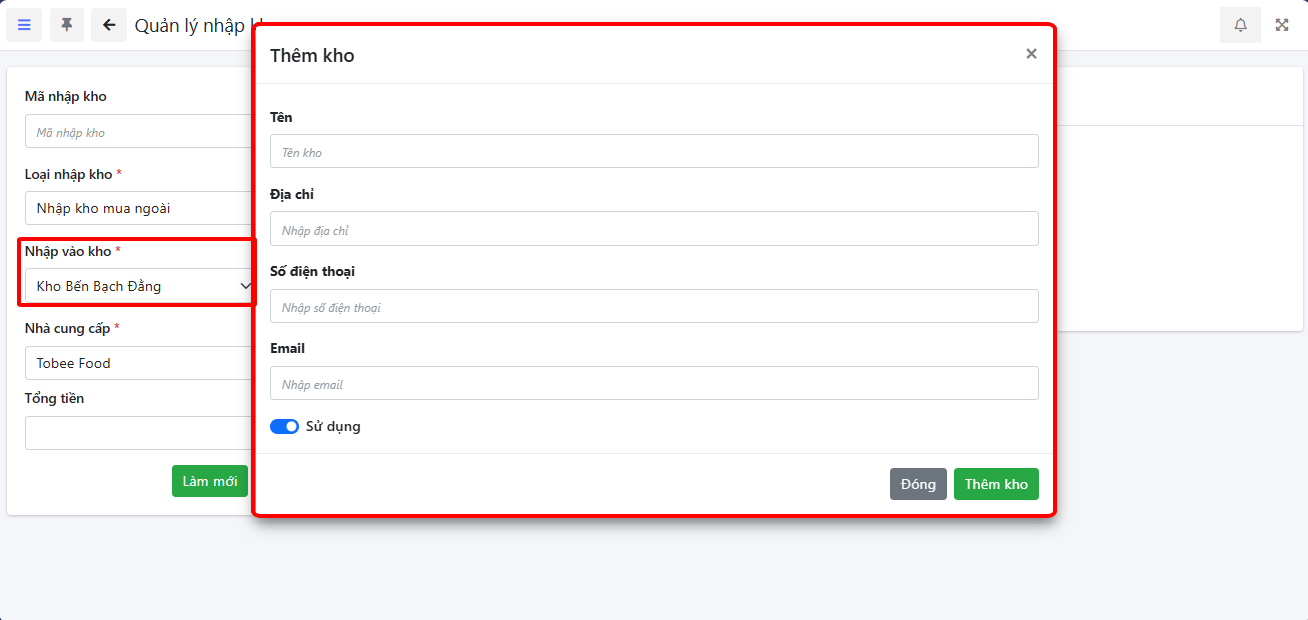The height and width of the screenshot is (620, 1308).
Task: Click the Sử dụng label text
Action: tap(333, 427)
